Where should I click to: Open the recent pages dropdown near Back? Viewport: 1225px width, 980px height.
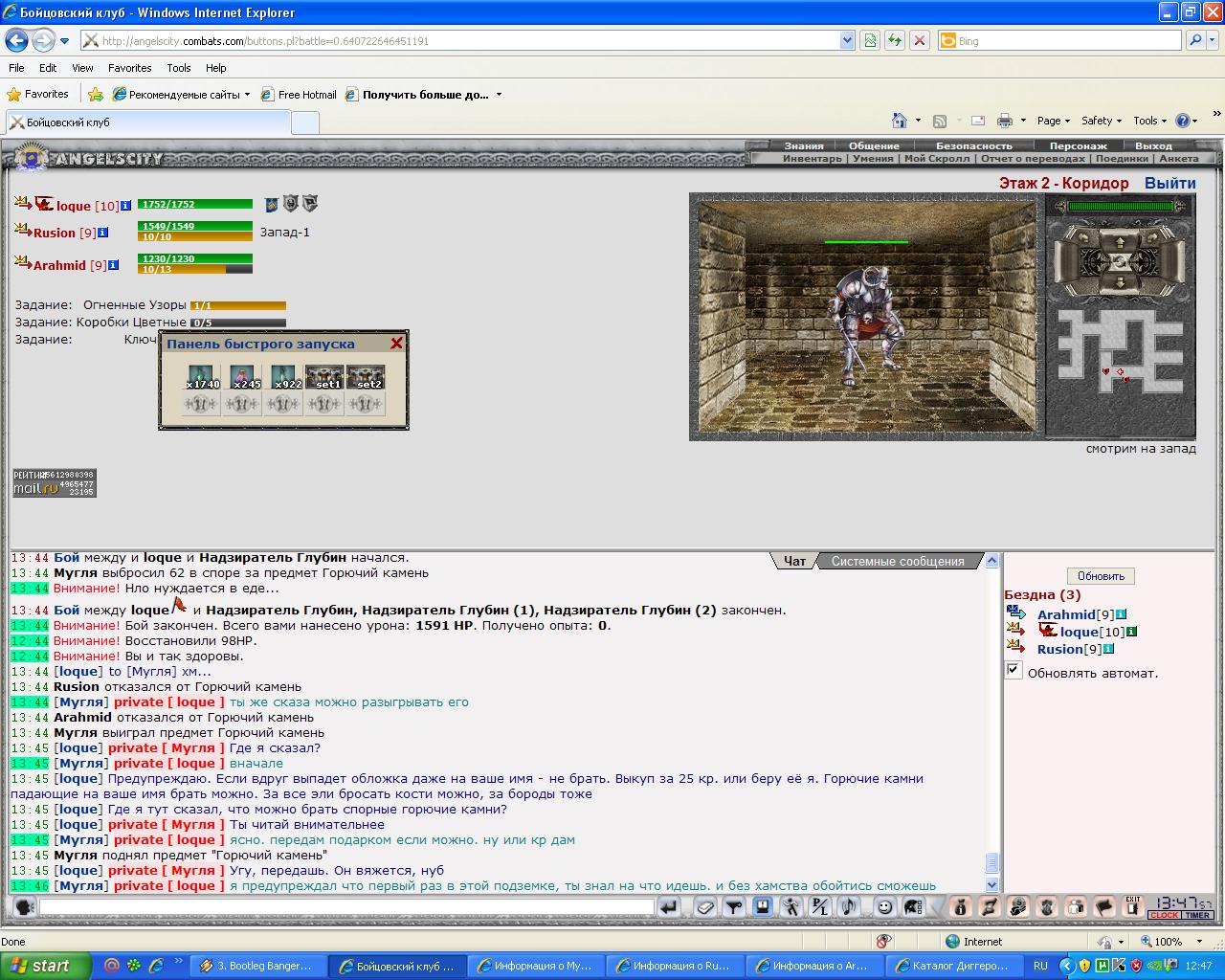pyautogui.click(x=64, y=41)
